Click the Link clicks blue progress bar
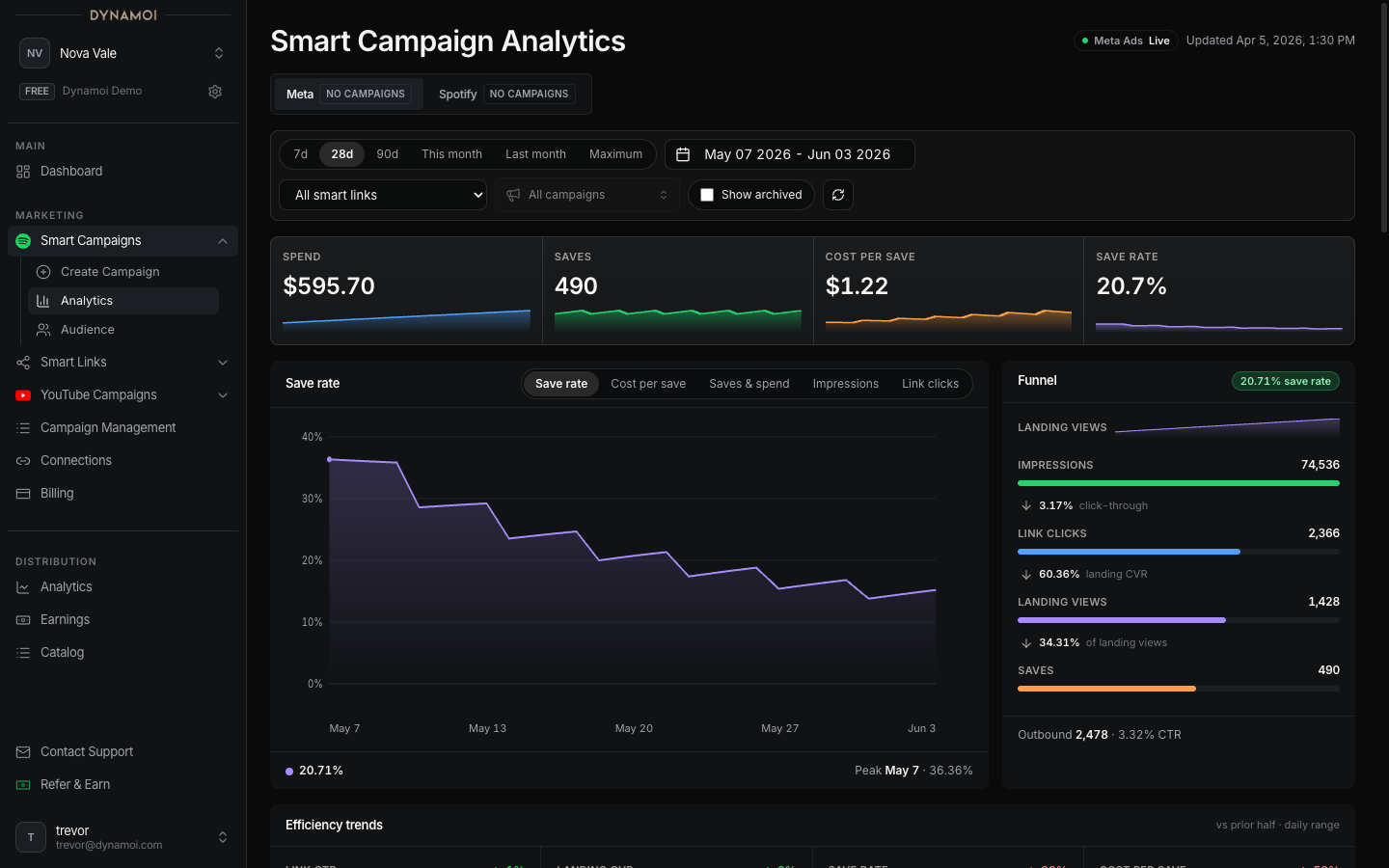1389x868 pixels. tap(1129, 552)
